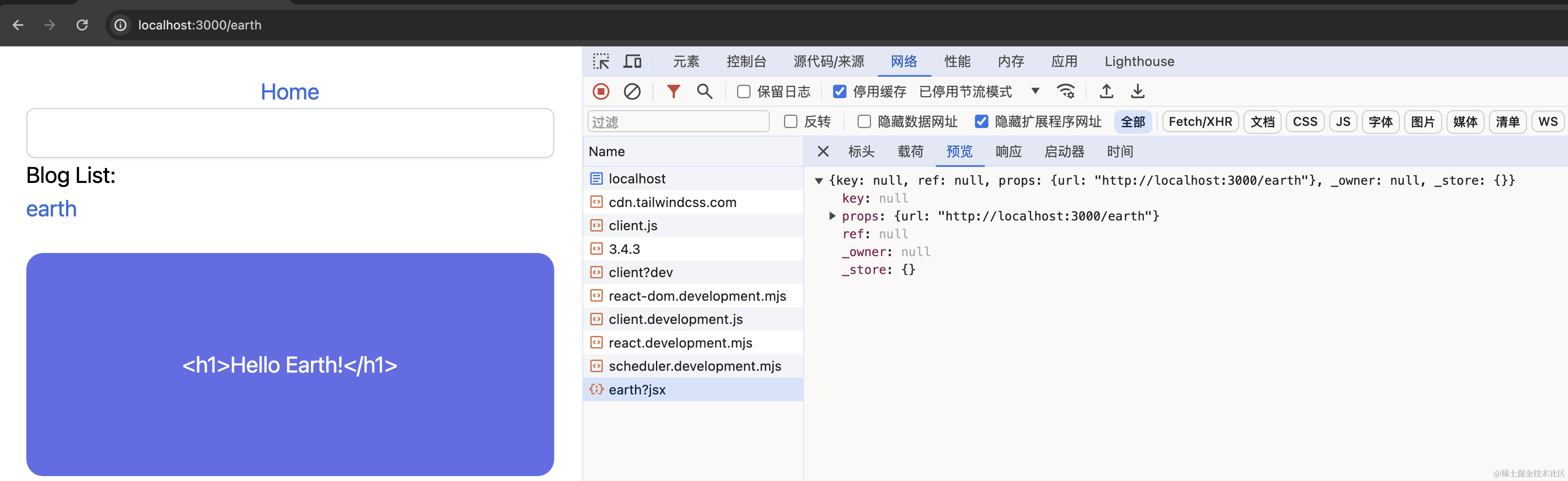This screenshot has height=481, width=1568.
Task: Click the import HAR upload icon
Action: [1106, 91]
